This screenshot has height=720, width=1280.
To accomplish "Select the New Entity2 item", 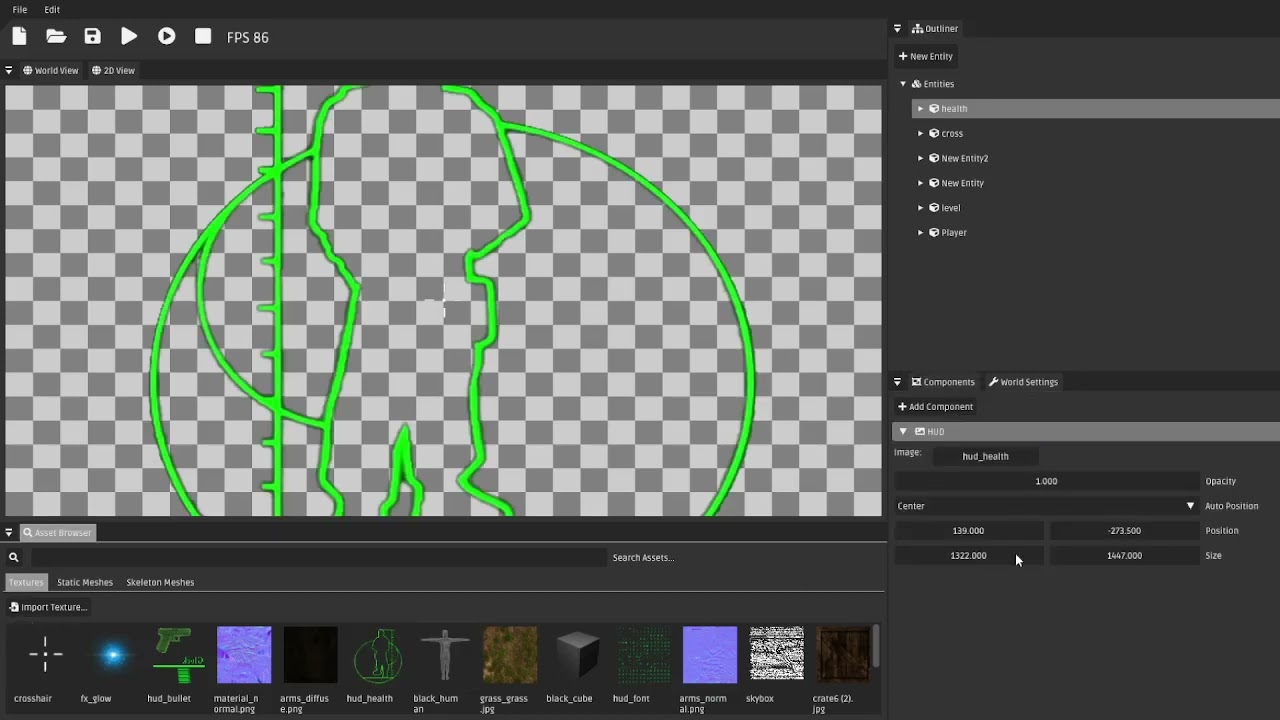I will (x=964, y=158).
